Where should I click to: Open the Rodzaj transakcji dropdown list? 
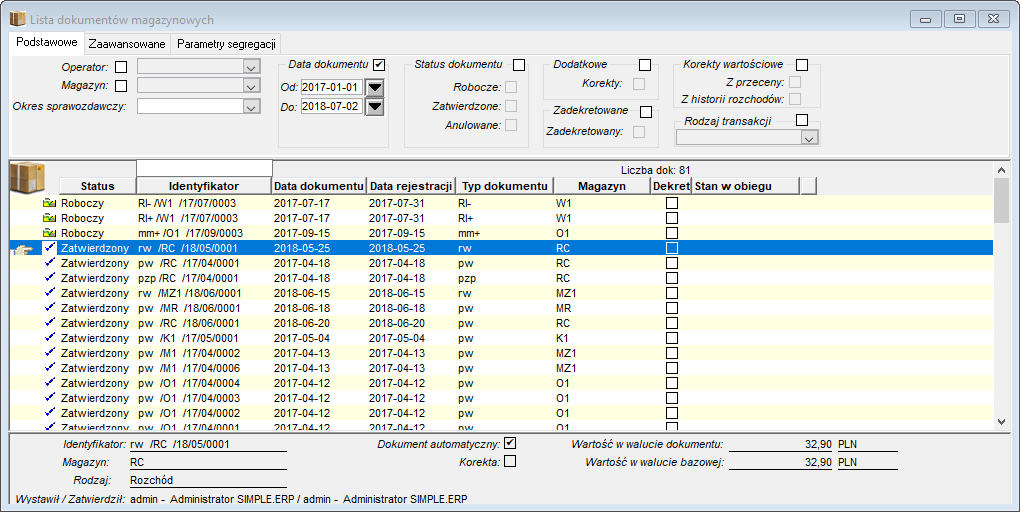tap(809, 138)
